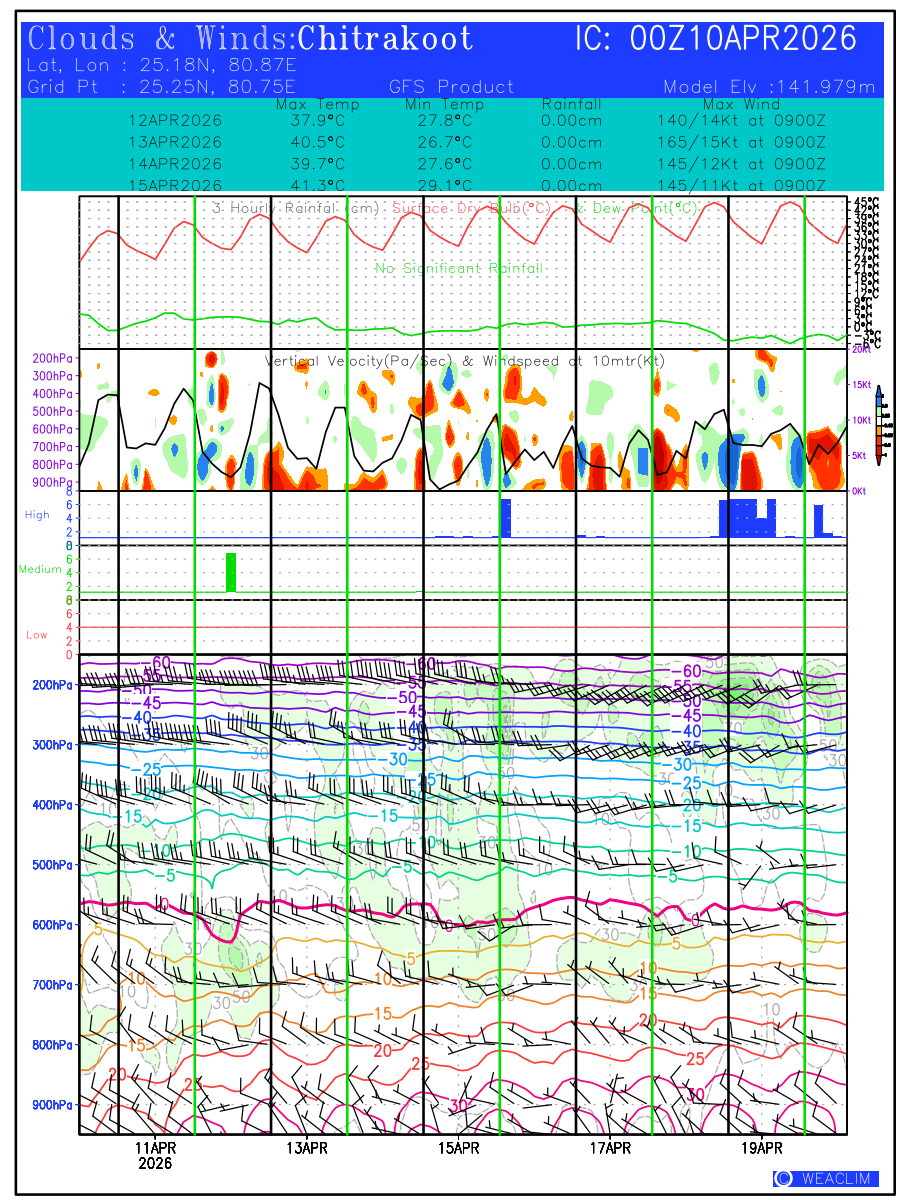Select the 13APR date axis label
900x1200 pixels.
(x=307, y=1147)
